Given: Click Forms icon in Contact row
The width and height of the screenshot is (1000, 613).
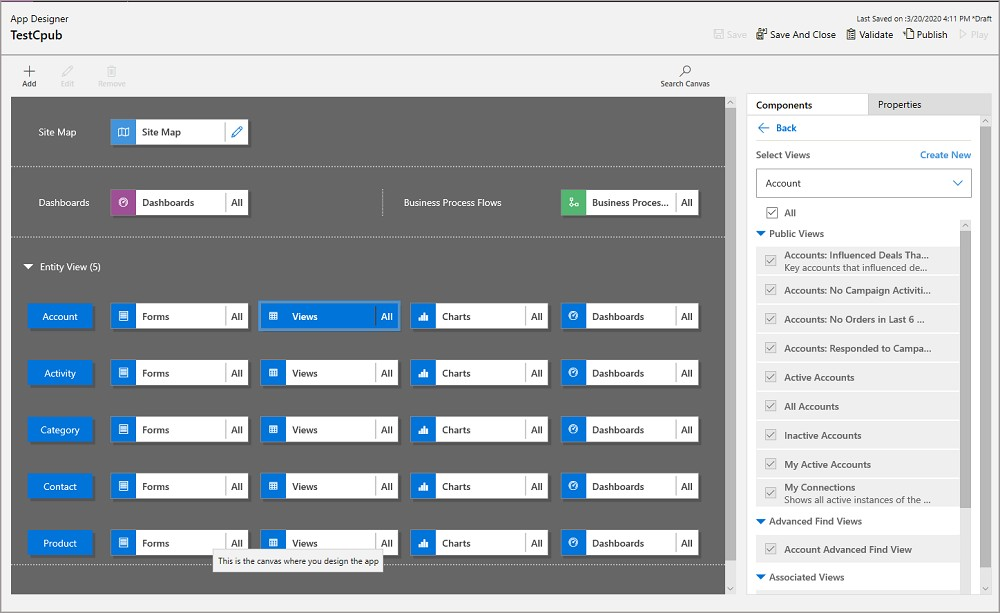Looking at the screenshot, I should click(123, 487).
